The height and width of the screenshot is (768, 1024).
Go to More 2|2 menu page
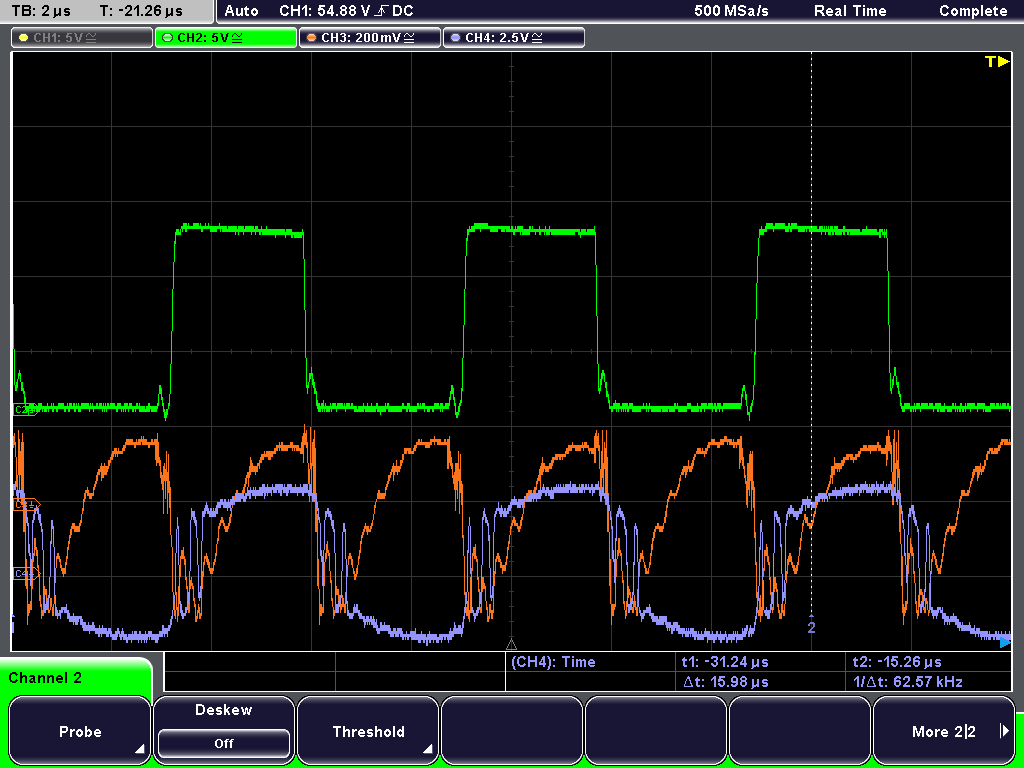[x=944, y=731]
